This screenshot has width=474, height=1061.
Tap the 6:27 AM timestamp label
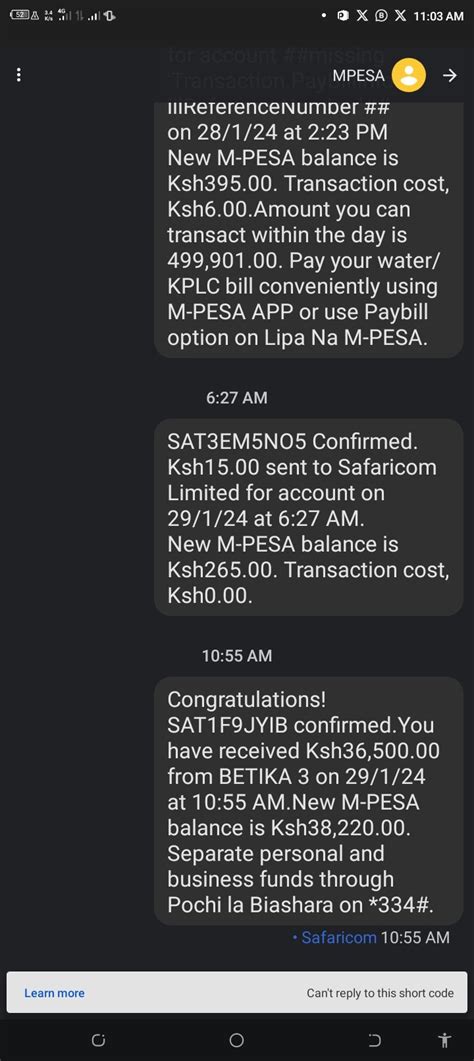[x=237, y=398]
